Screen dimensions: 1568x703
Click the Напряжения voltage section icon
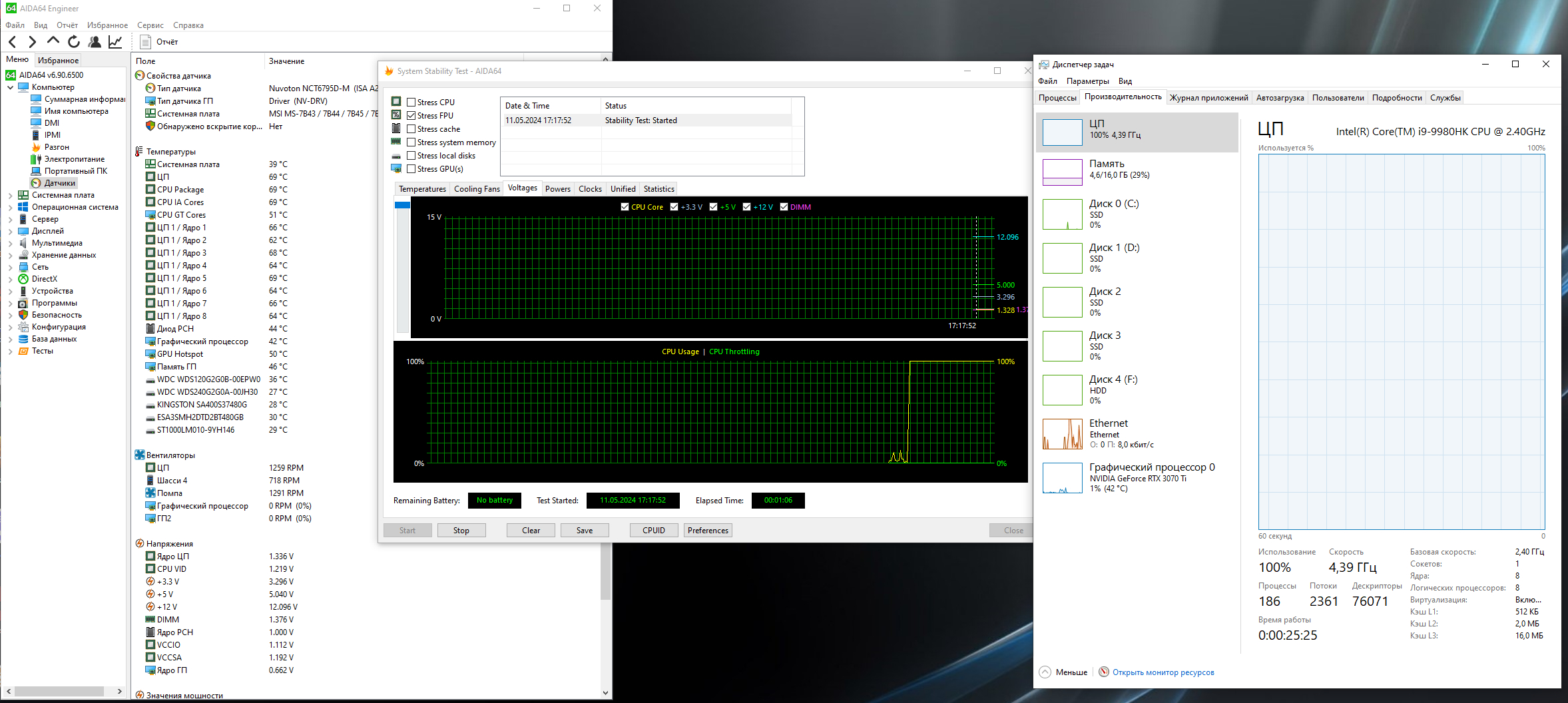[x=140, y=544]
